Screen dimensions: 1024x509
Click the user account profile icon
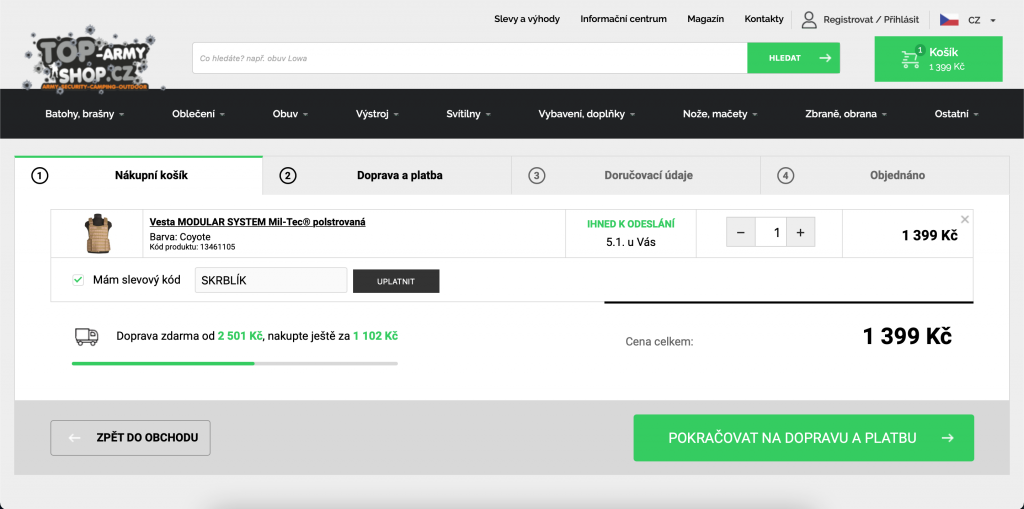tap(809, 20)
